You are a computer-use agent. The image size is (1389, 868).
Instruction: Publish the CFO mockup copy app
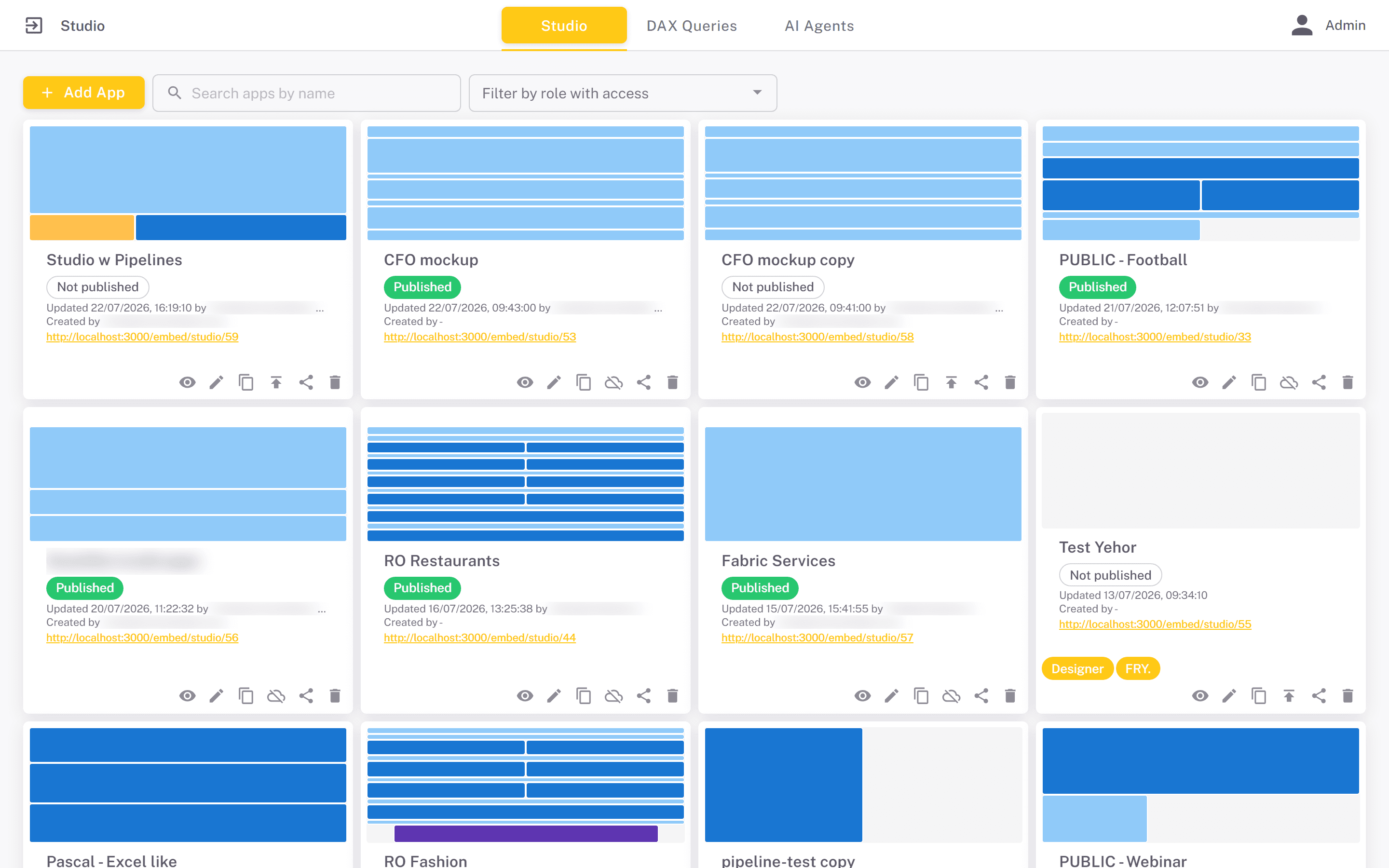click(x=951, y=382)
